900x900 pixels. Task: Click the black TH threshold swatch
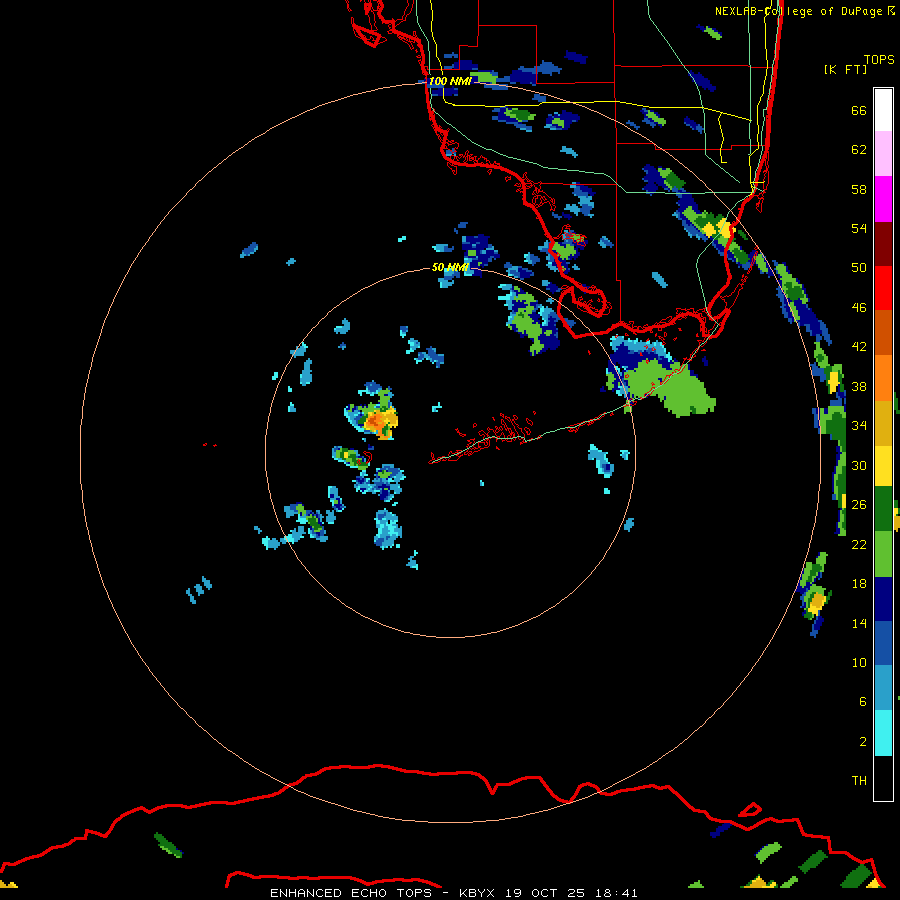pyautogui.click(x=883, y=777)
